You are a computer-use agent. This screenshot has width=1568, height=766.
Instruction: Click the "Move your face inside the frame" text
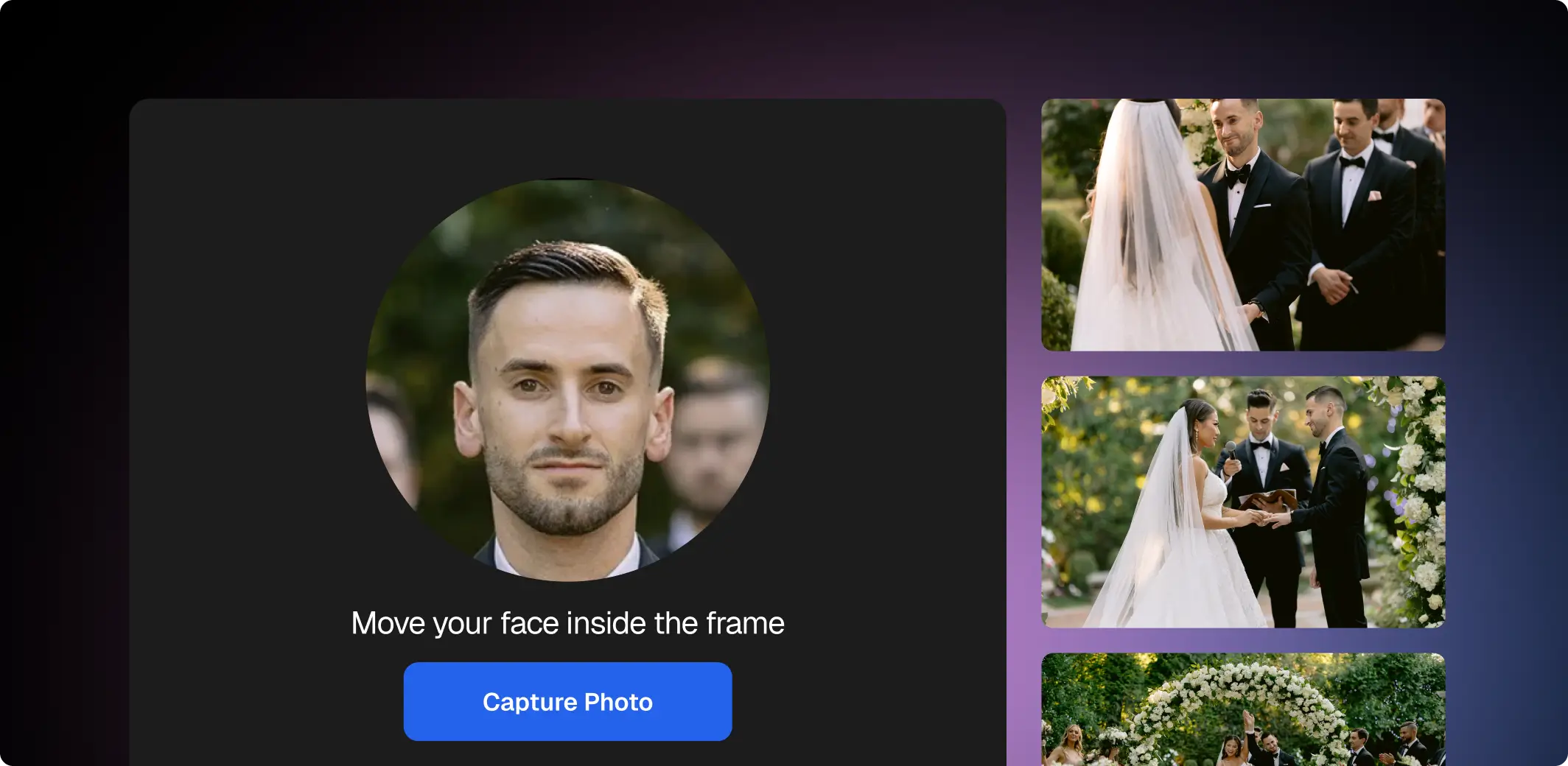pos(567,623)
